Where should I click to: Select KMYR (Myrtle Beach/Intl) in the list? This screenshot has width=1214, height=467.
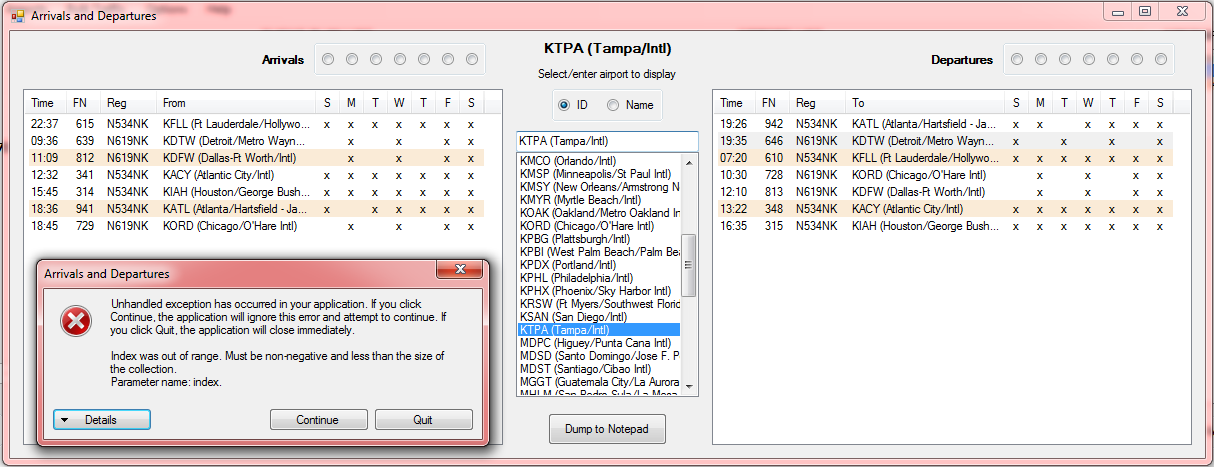[x=599, y=200]
